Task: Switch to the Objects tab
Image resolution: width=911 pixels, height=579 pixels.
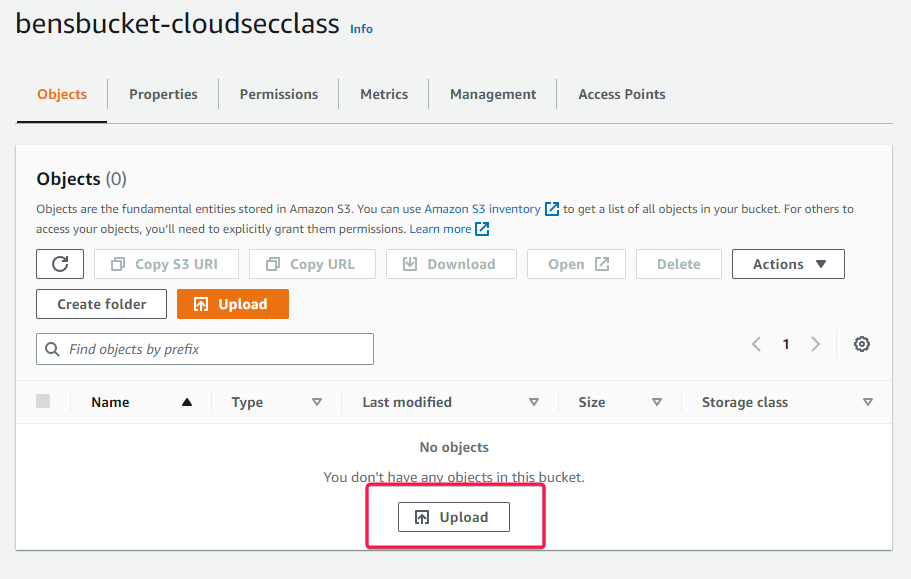Action: click(x=62, y=94)
